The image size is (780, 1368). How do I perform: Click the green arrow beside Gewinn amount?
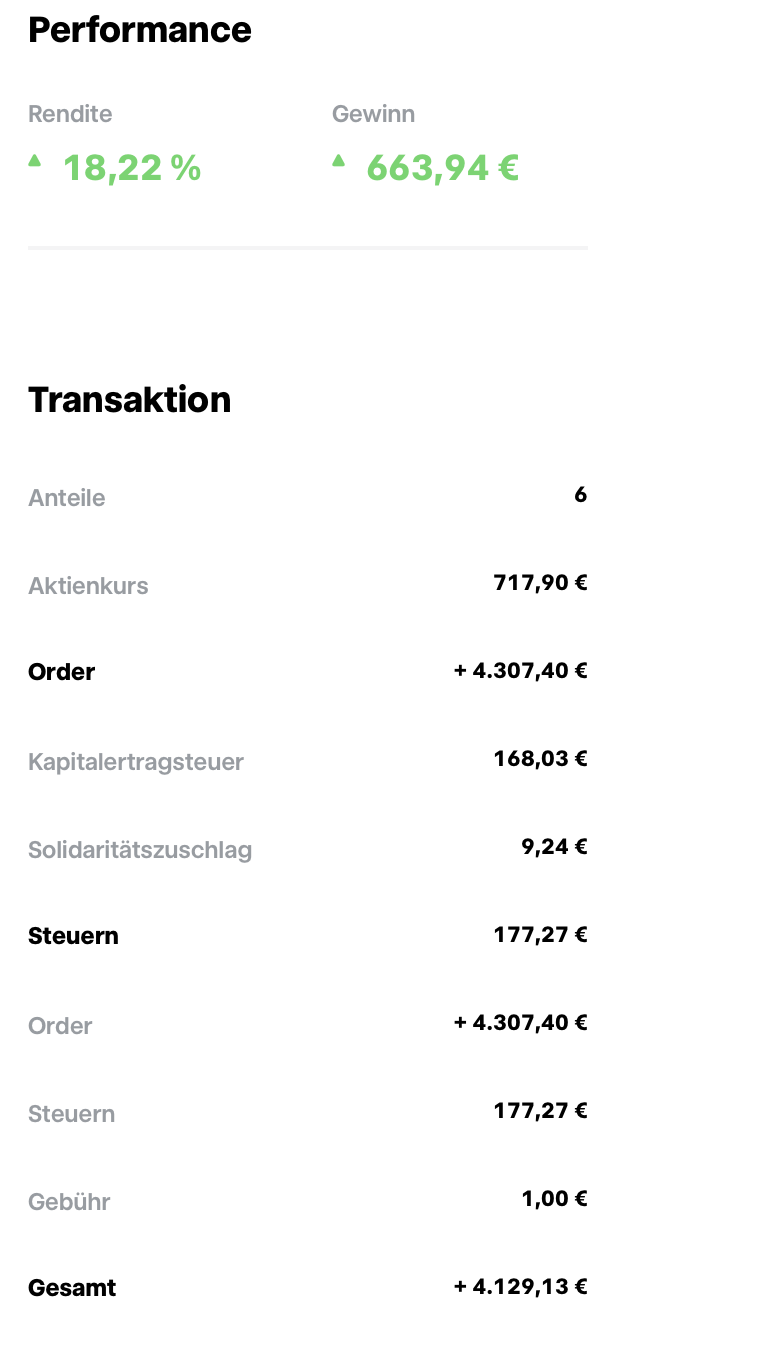pos(339,160)
